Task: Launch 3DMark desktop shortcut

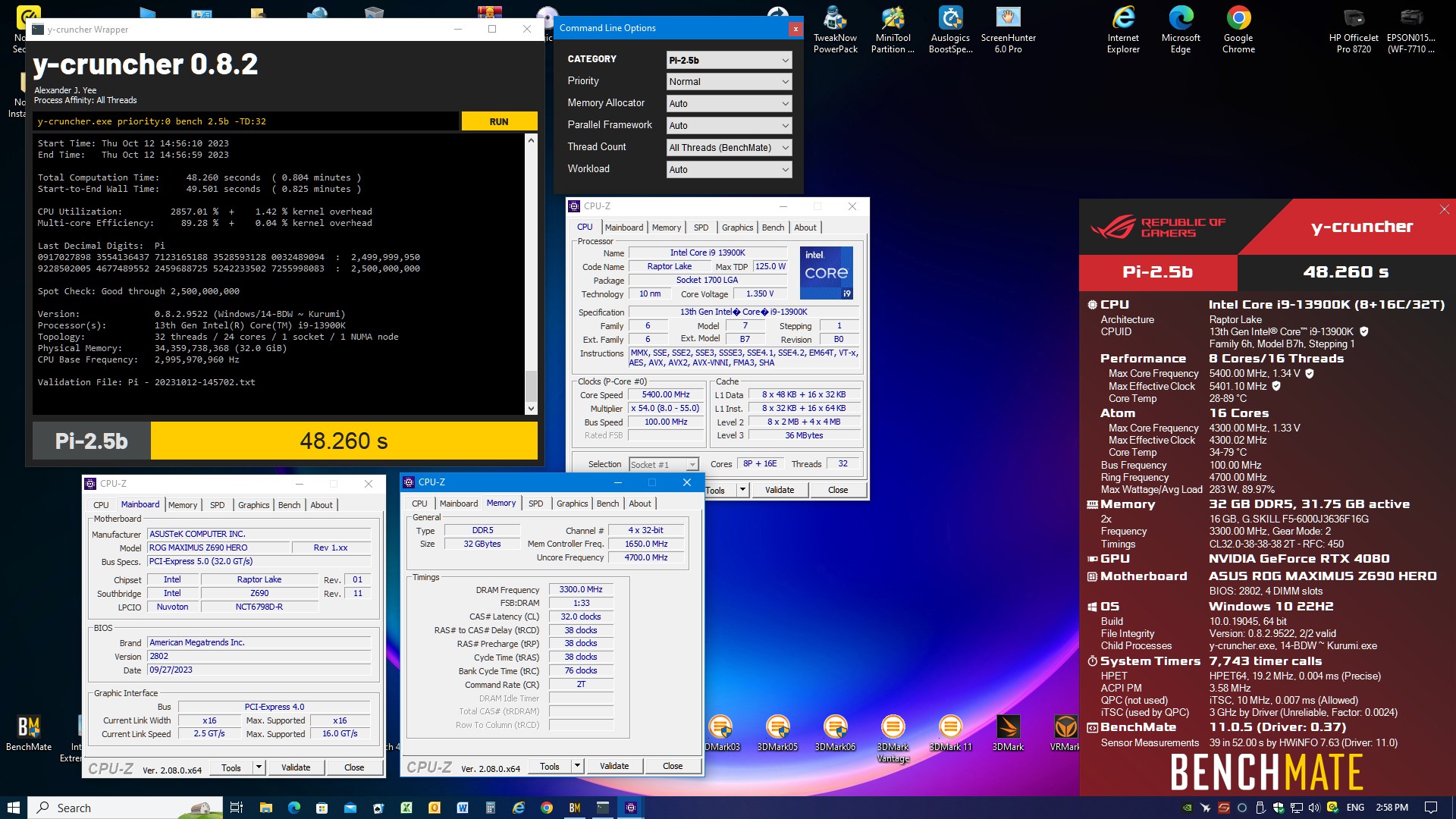Action: (x=1008, y=733)
